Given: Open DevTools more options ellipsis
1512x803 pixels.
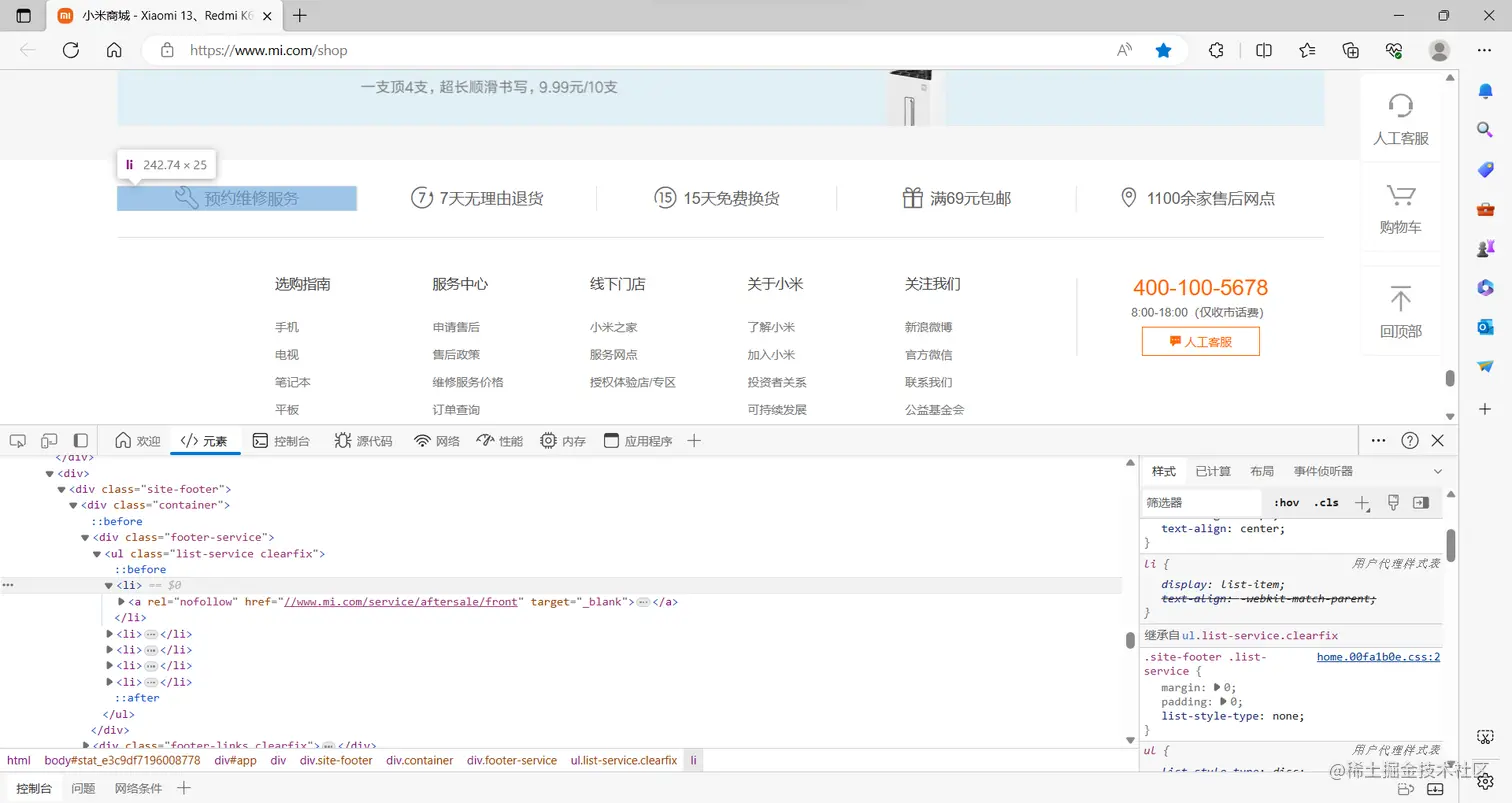Looking at the screenshot, I should 1378,441.
